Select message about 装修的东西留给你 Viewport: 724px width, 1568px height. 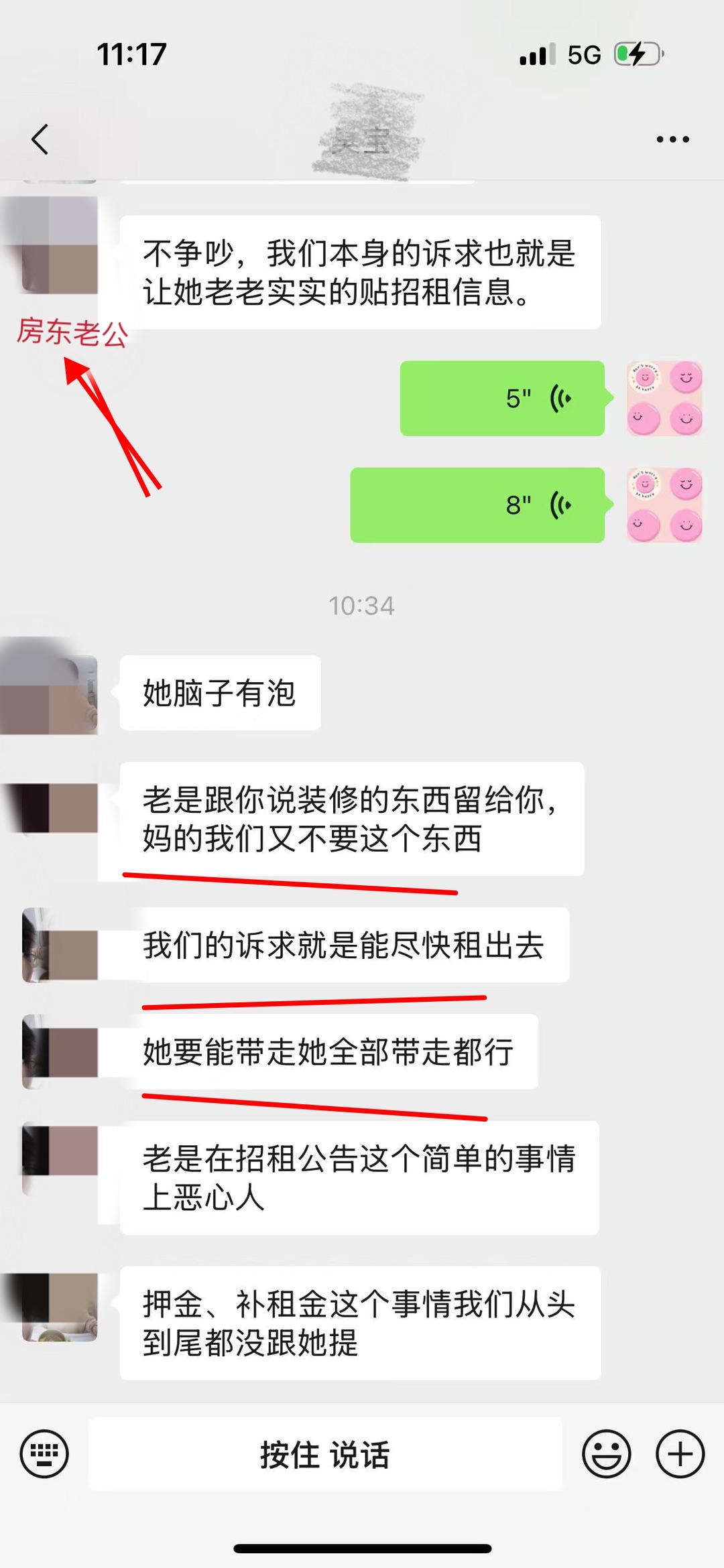pyautogui.click(x=352, y=819)
